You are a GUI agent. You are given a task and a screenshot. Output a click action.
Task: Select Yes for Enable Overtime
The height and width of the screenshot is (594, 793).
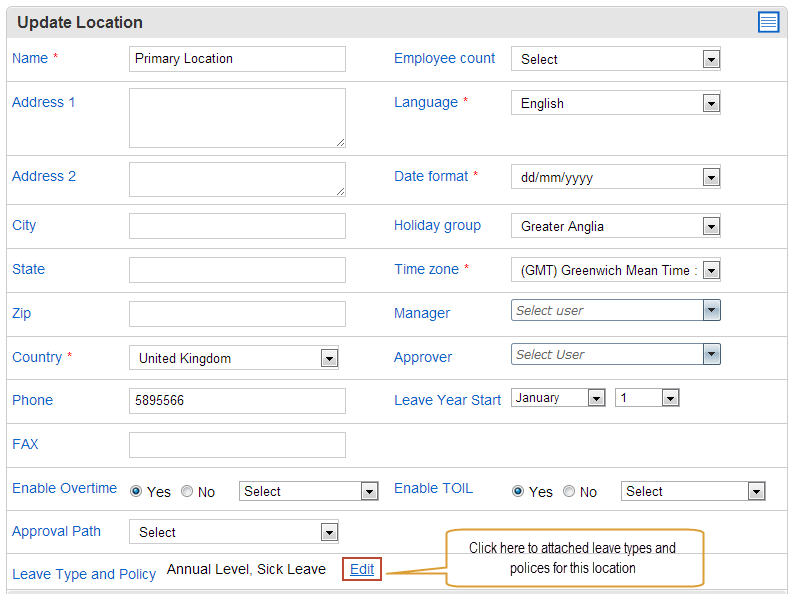(x=136, y=491)
